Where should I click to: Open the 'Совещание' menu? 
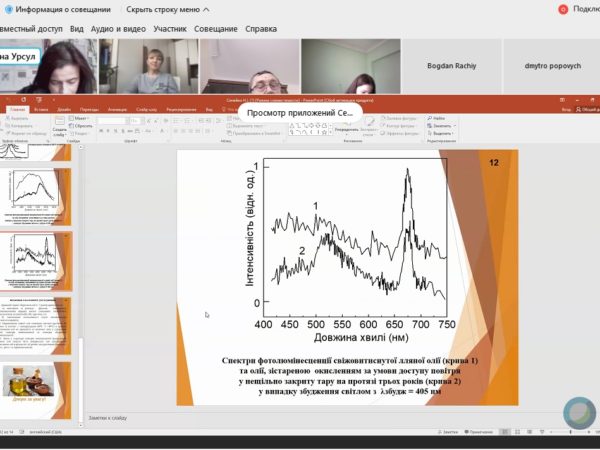tap(215, 29)
